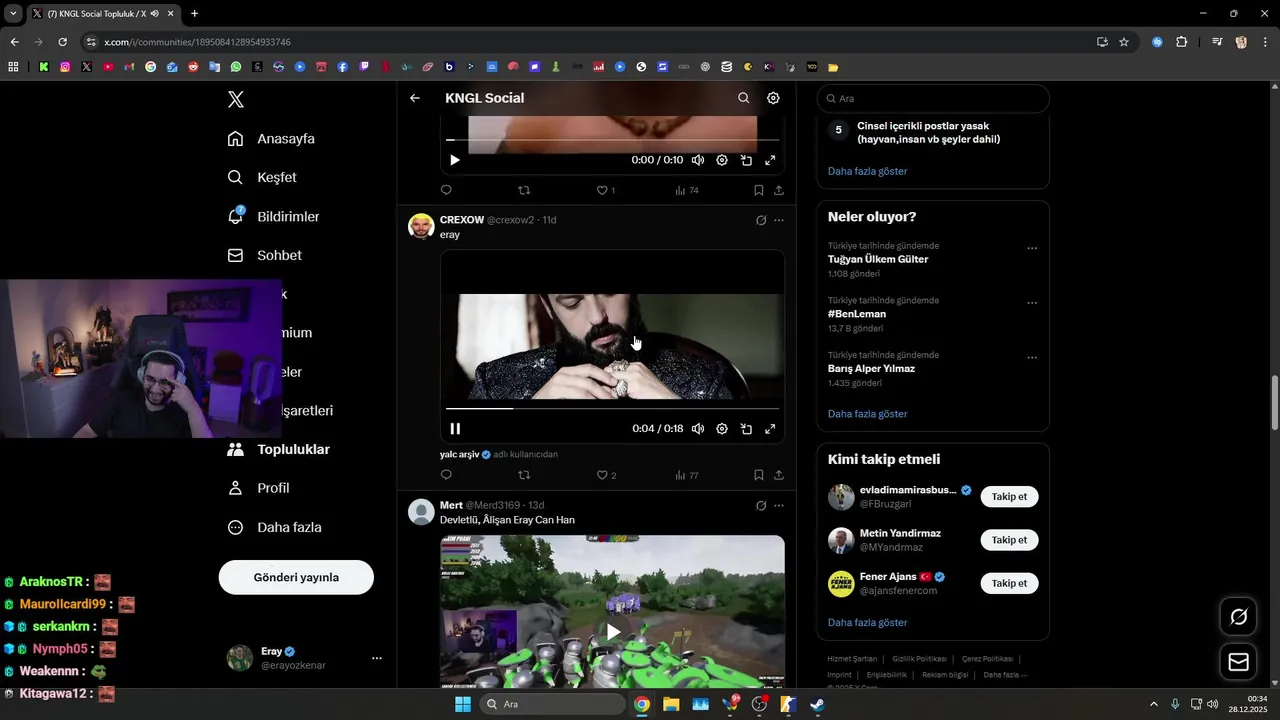Click the Windows taskbar search box Ara
This screenshot has height=720, width=1280.
(x=552, y=704)
